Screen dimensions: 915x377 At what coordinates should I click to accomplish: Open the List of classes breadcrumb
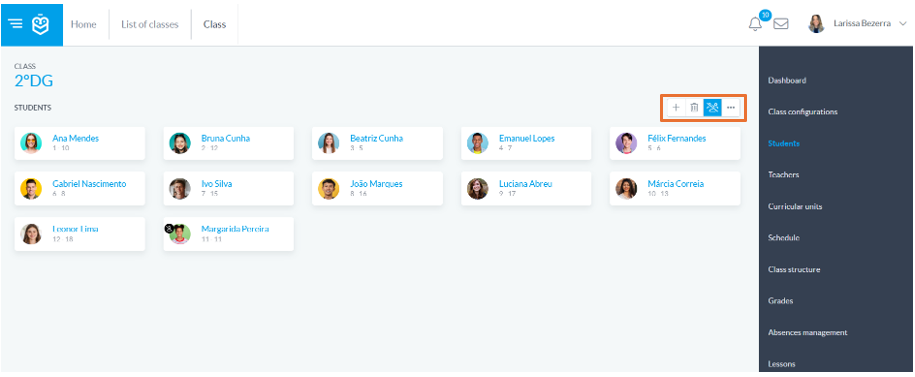tap(149, 25)
